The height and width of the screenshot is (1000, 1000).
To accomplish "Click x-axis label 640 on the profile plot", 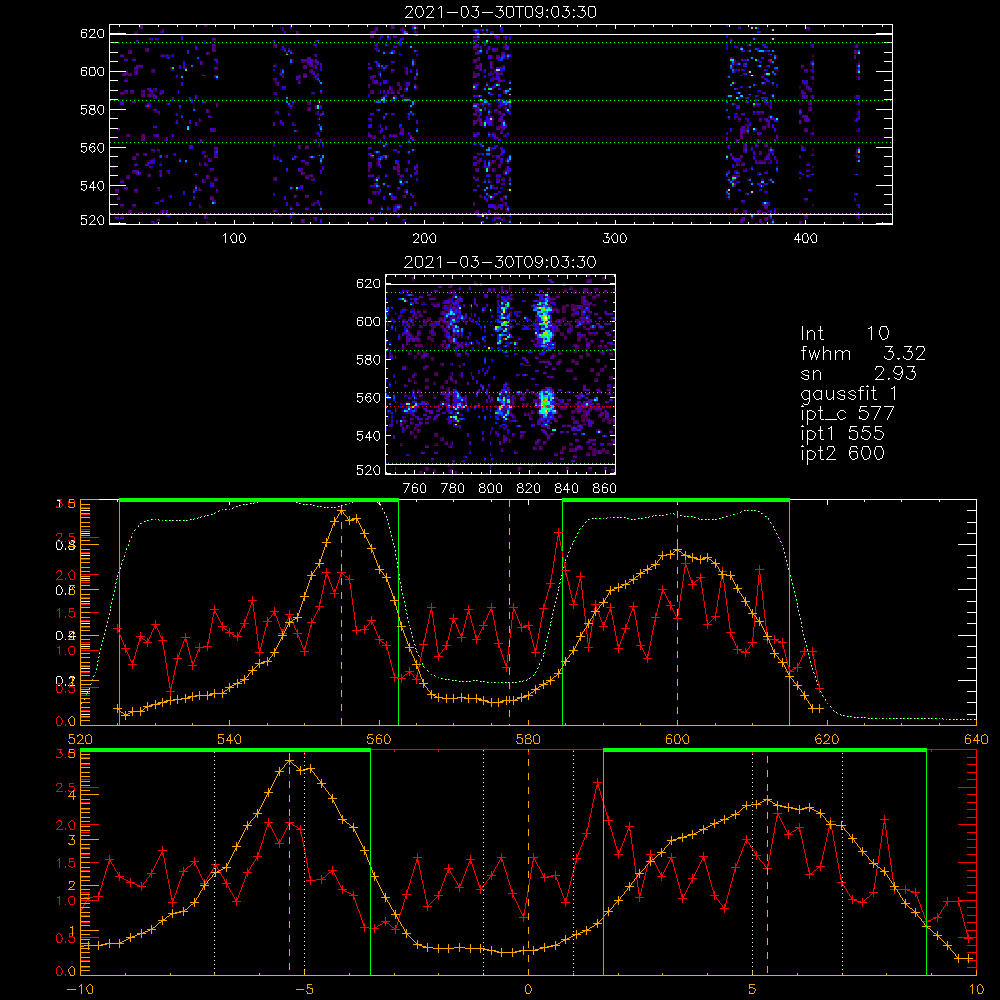I will coord(976,740).
